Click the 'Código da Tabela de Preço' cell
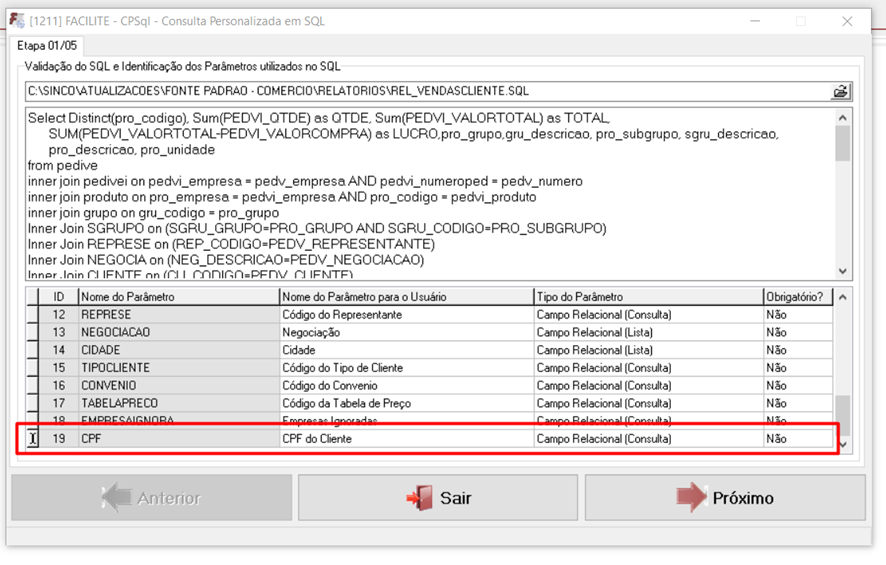Image resolution: width=886 pixels, height=565 pixels. (x=406, y=403)
